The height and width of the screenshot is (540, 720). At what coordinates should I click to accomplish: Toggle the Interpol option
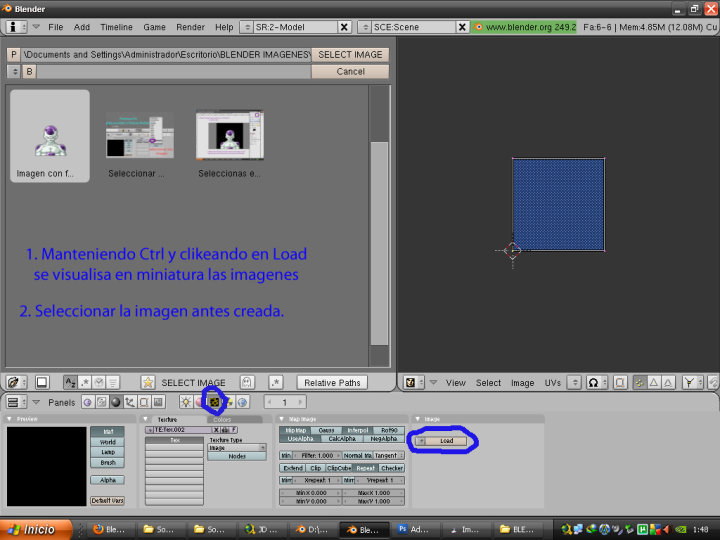point(358,430)
